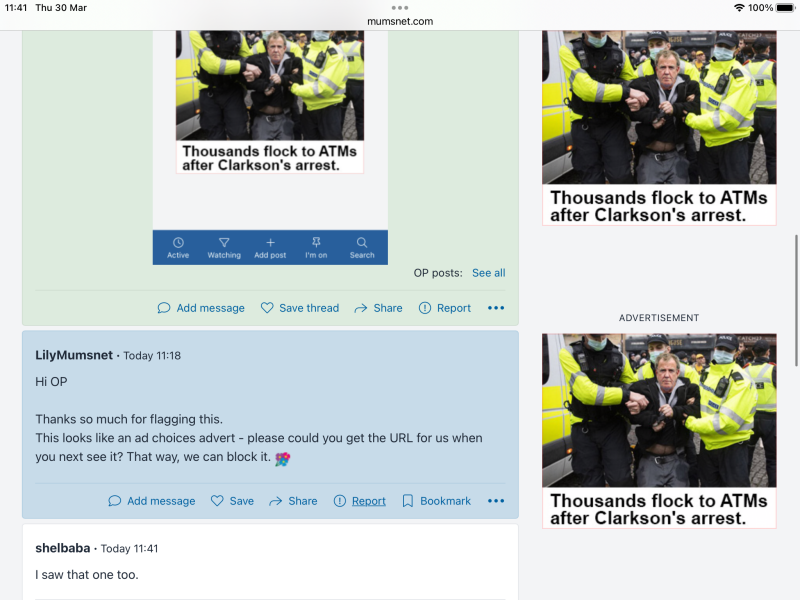Image resolution: width=800 pixels, height=600 pixels.
Task: Add message to LilyMumsnet's reply
Action: 152,501
